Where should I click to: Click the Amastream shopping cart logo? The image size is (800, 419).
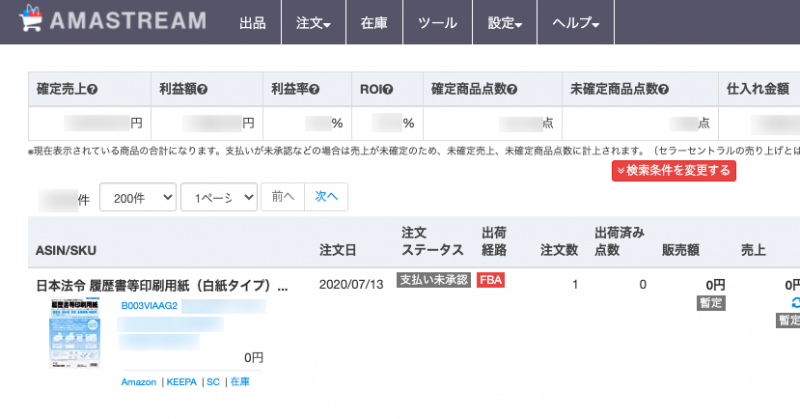click(31, 18)
